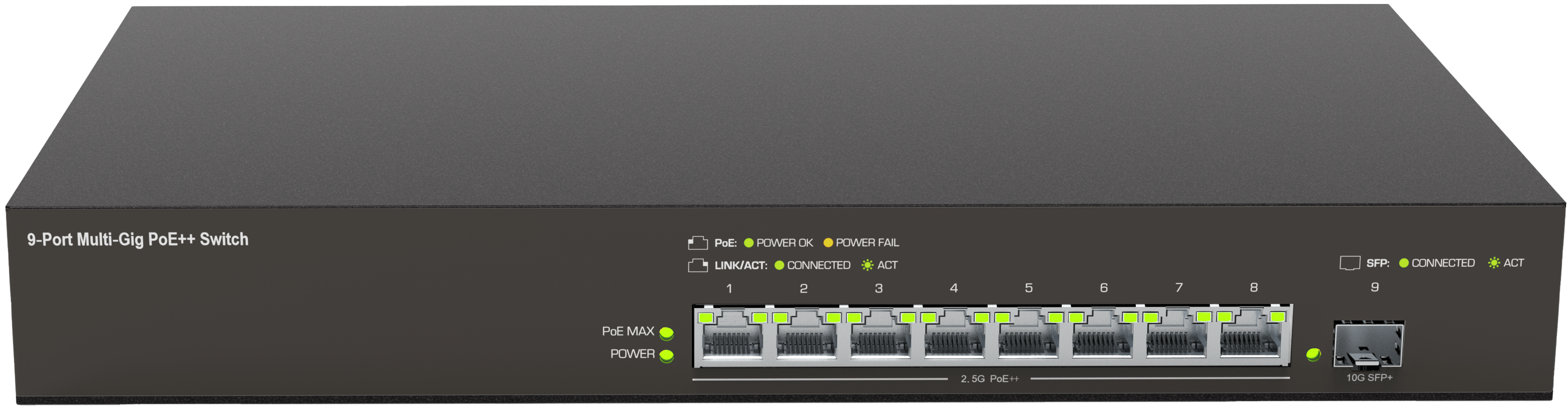This screenshot has width=1568, height=409.
Task: Click the yellow POWER FAIL legend dot
Action: pos(828,243)
